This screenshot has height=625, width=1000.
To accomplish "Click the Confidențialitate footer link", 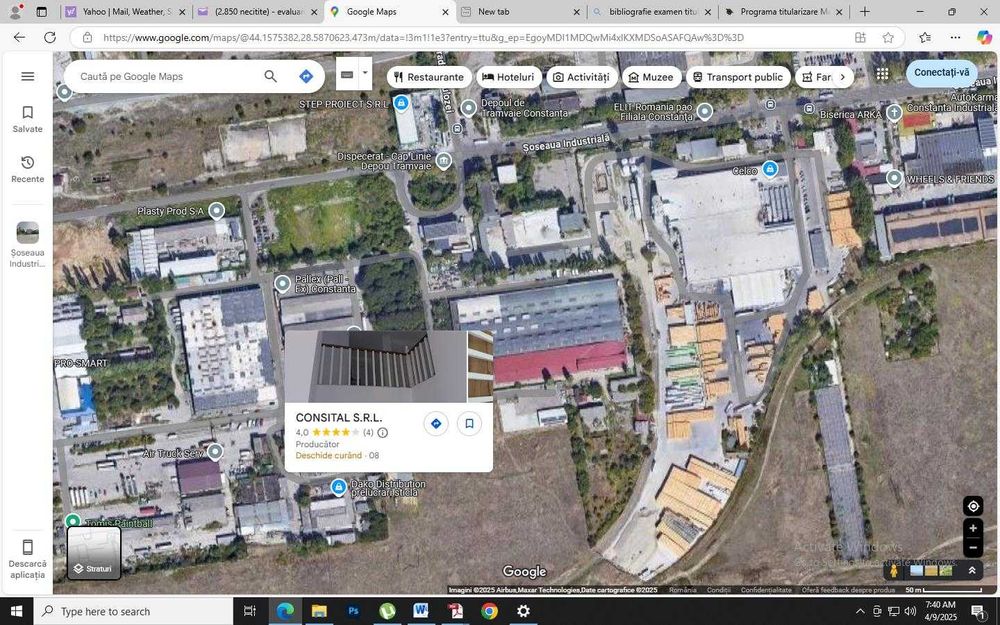I will click(766, 590).
